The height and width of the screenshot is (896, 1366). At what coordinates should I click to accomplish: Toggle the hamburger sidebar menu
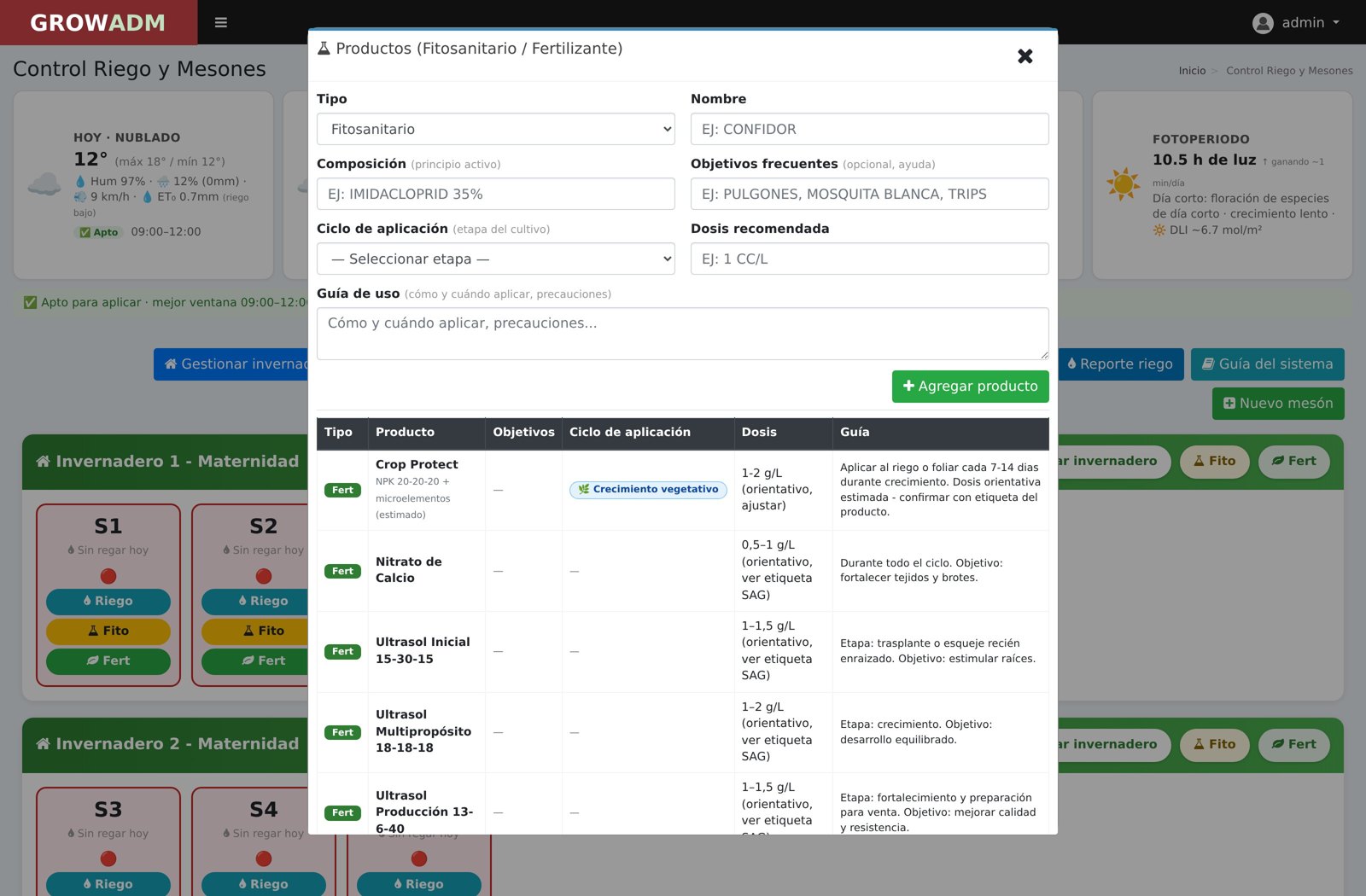(221, 22)
